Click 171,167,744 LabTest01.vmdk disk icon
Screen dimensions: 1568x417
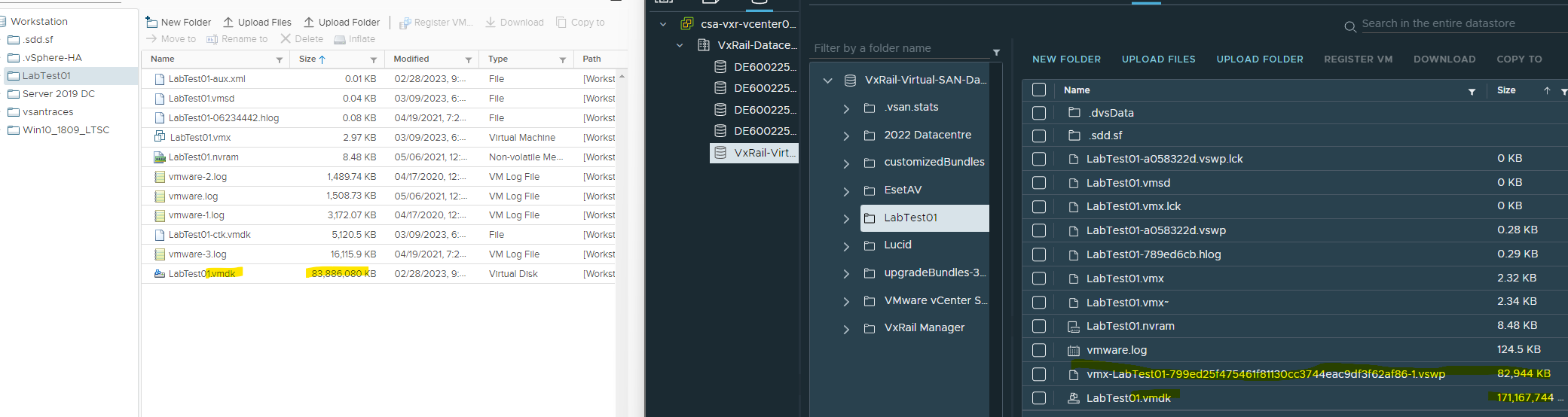coord(1074,397)
